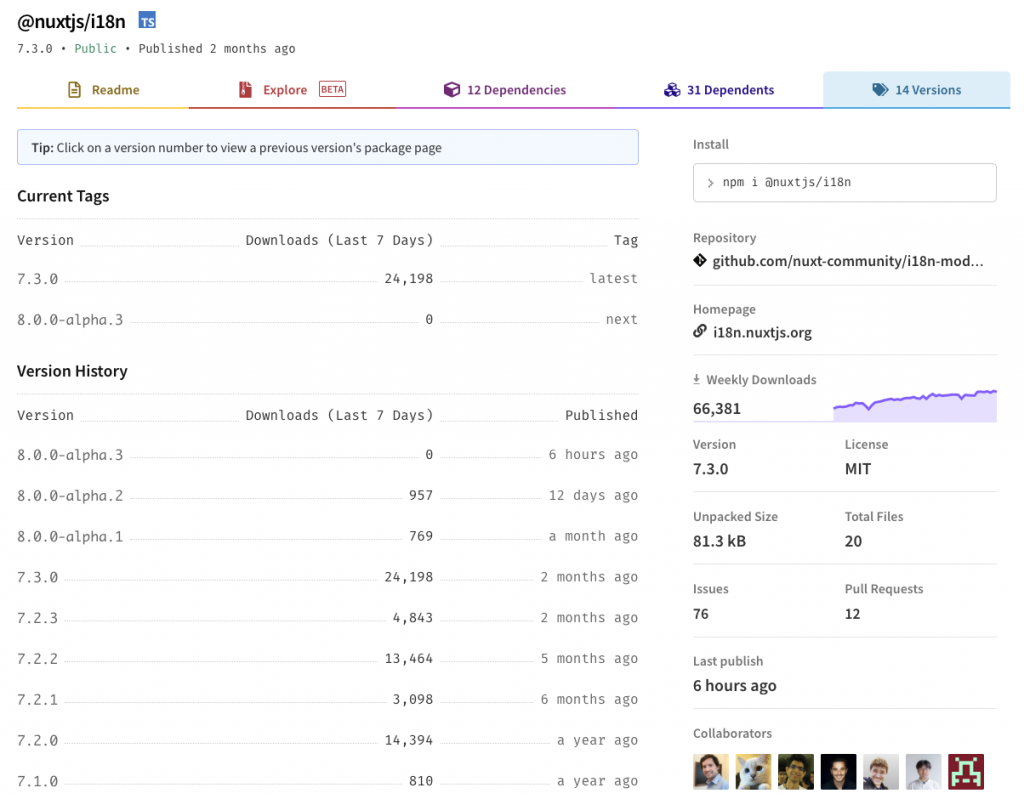Open the white cat collaborator avatar
Viewport: 1024px width, 799px height.
pyautogui.click(x=754, y=772)
